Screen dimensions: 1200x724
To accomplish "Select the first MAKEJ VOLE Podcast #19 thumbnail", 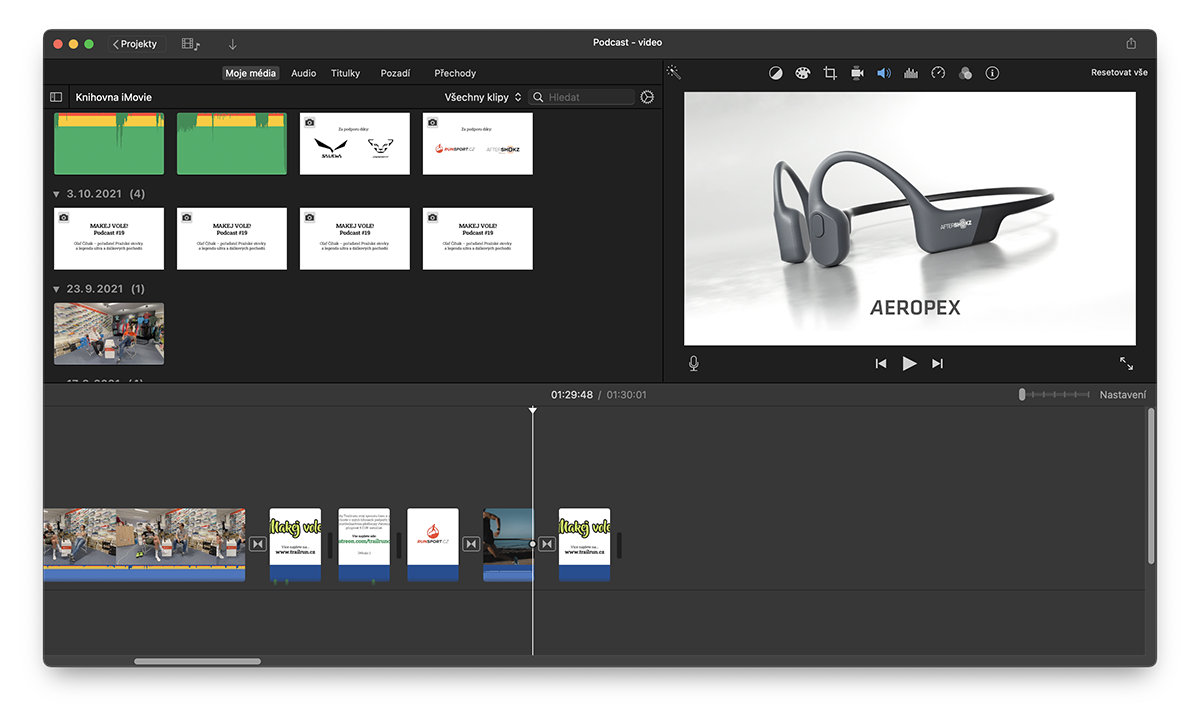I will pyautogui.click(x=109, y=238).
